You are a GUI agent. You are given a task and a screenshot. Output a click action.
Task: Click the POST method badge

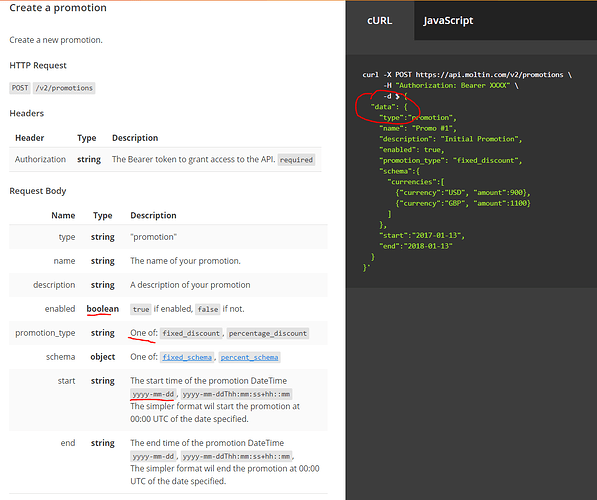click(20, 88)
